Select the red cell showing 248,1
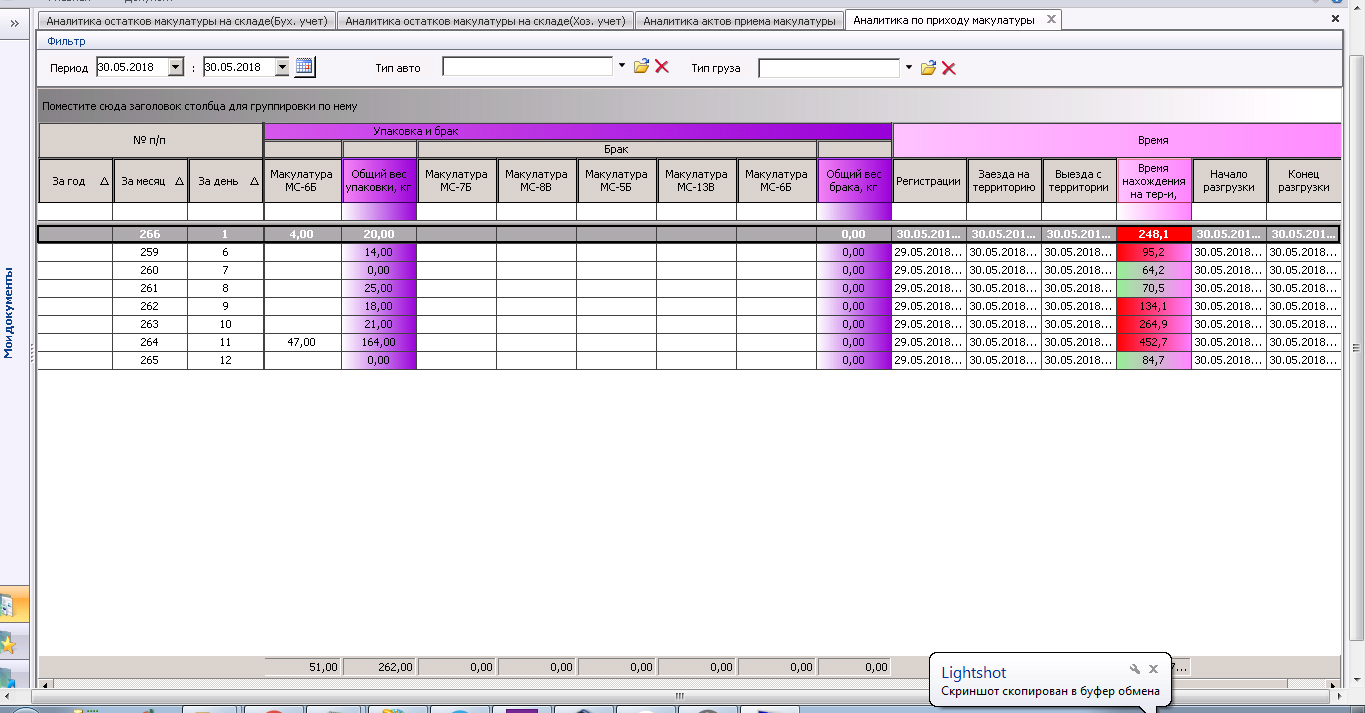1365x713 pixels. tap(1154, 234)
